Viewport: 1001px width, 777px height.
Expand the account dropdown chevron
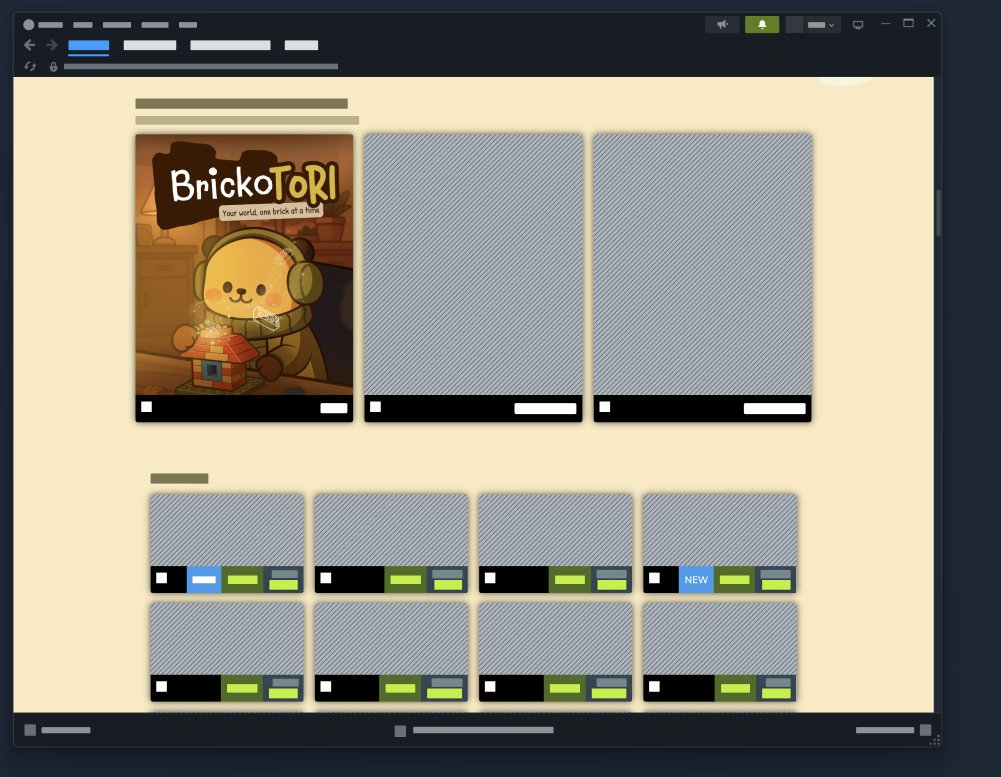pos(831,26)
